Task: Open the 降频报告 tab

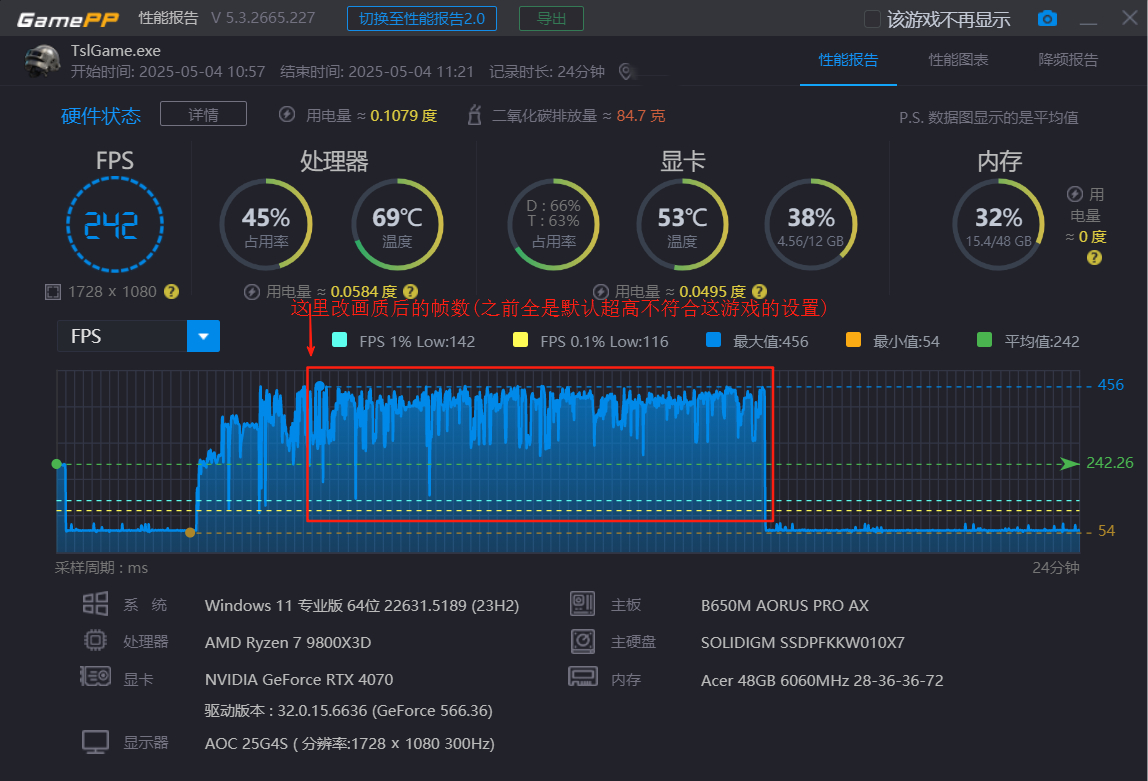Action: [1068, 60]
